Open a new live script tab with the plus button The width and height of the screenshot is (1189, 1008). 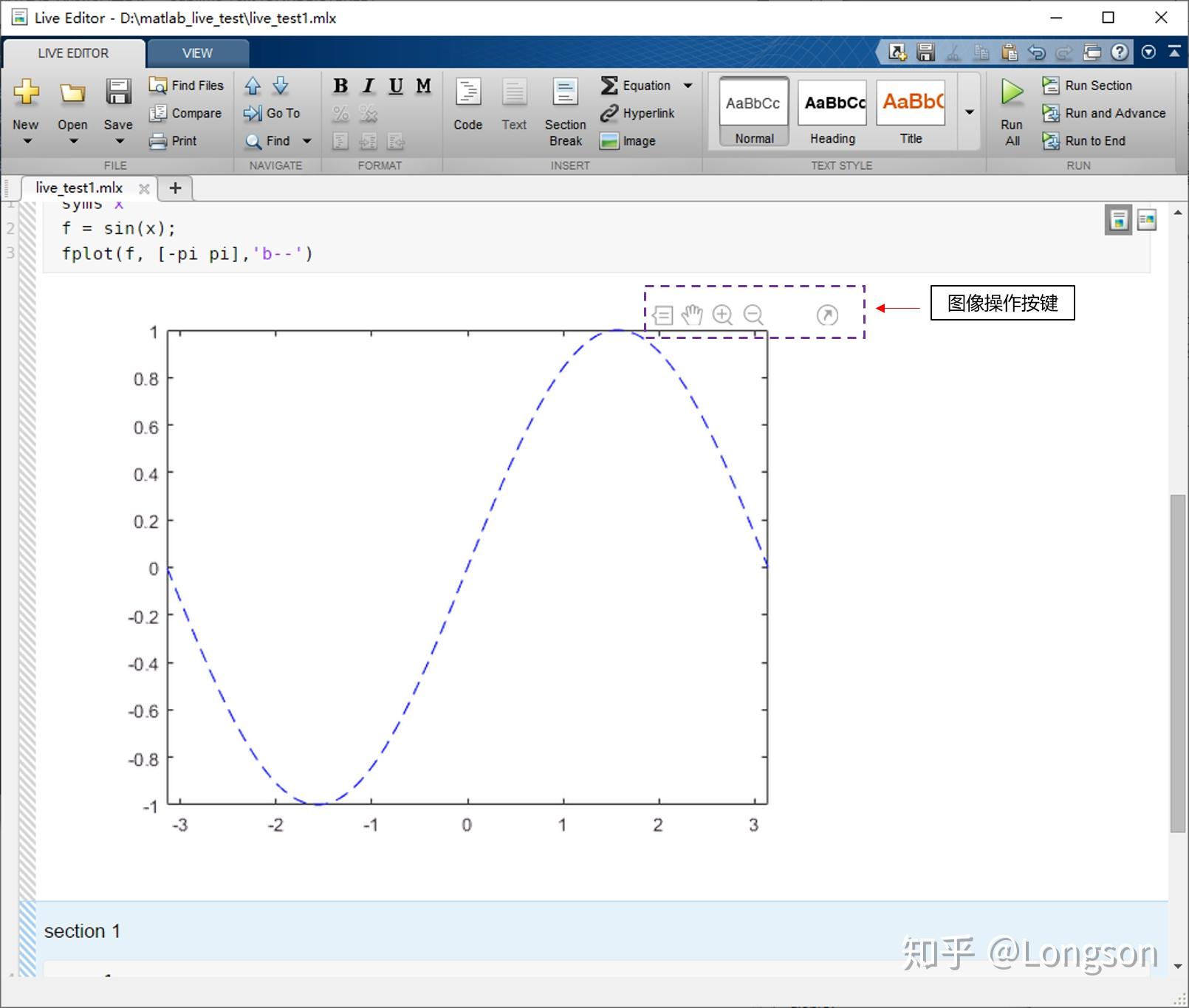[175, 187]
